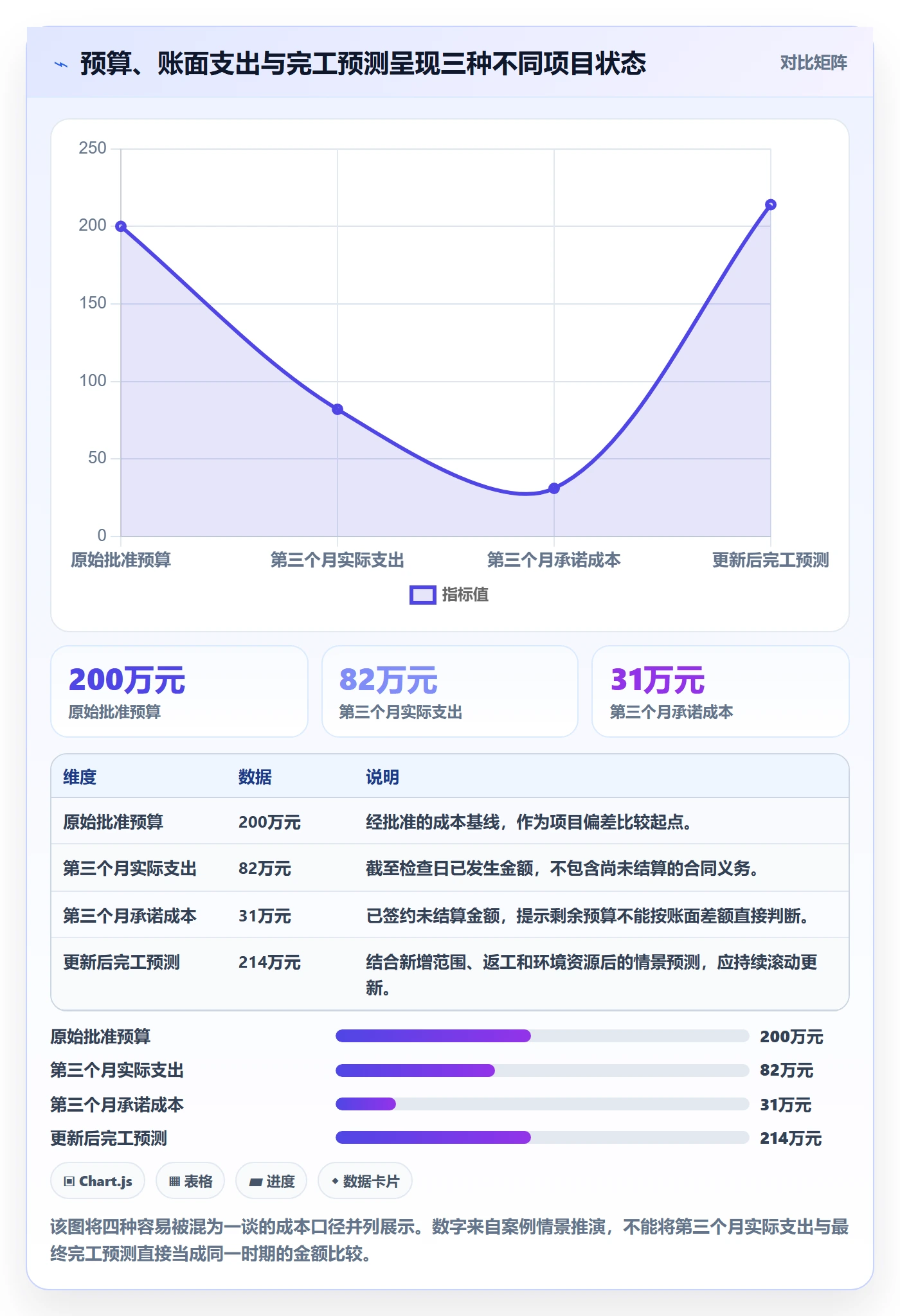
Task: Select the 数据卡片 tag
Action: [365, 1181]
